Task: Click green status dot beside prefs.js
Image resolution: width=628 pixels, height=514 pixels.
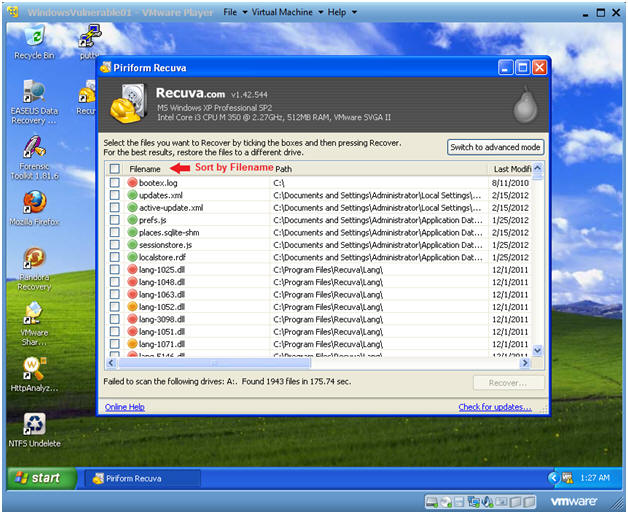Action: [x=132, y=220]
